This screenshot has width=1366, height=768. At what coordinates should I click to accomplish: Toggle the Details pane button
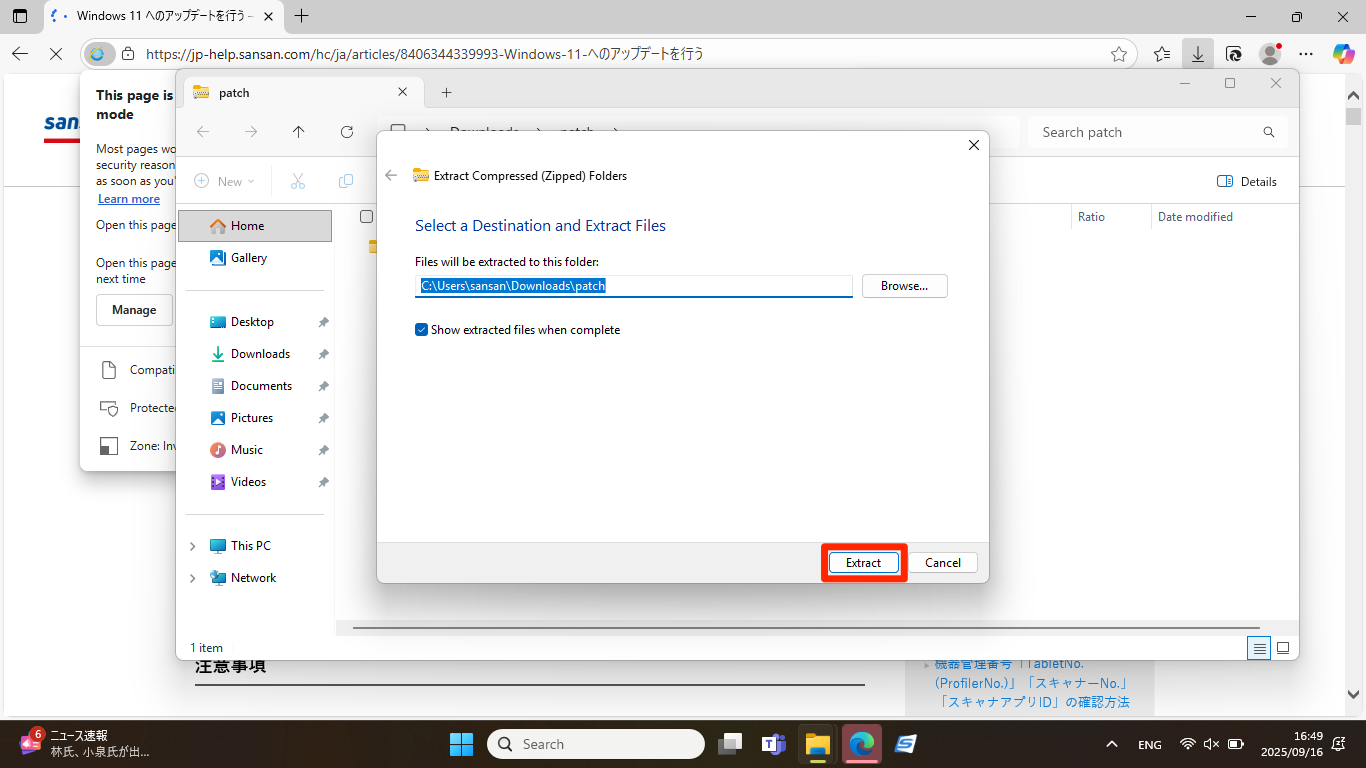coord(1247,181)
